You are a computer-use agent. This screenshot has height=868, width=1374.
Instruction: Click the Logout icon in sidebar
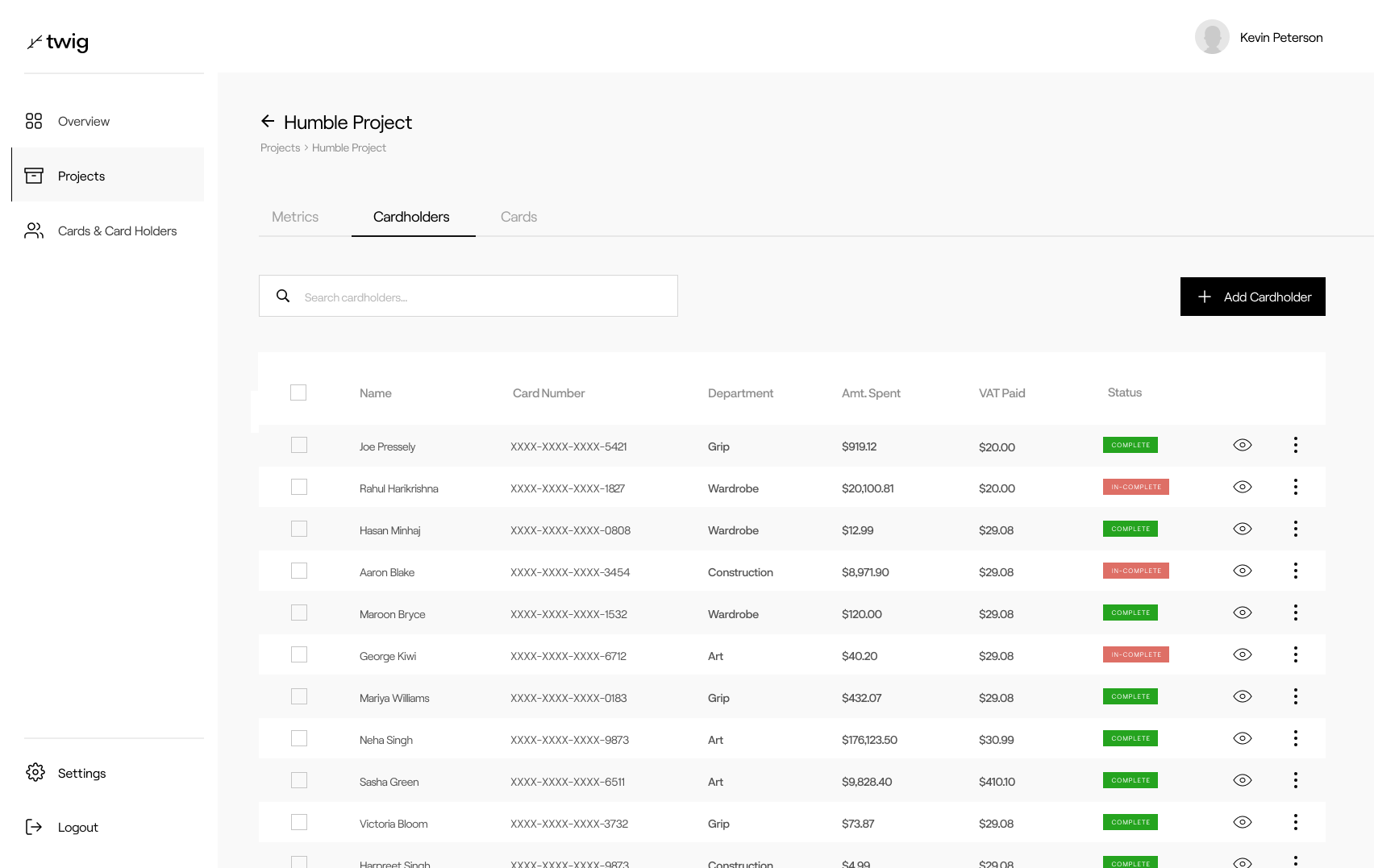point(34,827)
